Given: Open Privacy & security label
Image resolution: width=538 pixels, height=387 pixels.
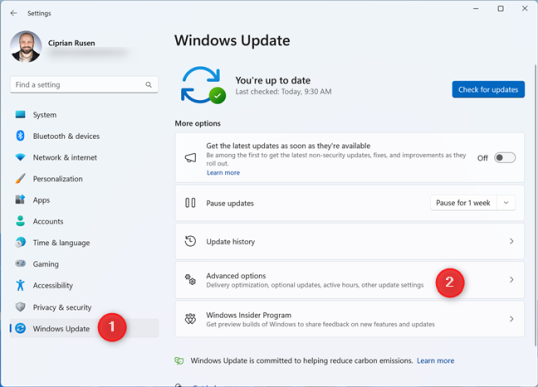Looking at the screenshot, I should click(62, 307).
